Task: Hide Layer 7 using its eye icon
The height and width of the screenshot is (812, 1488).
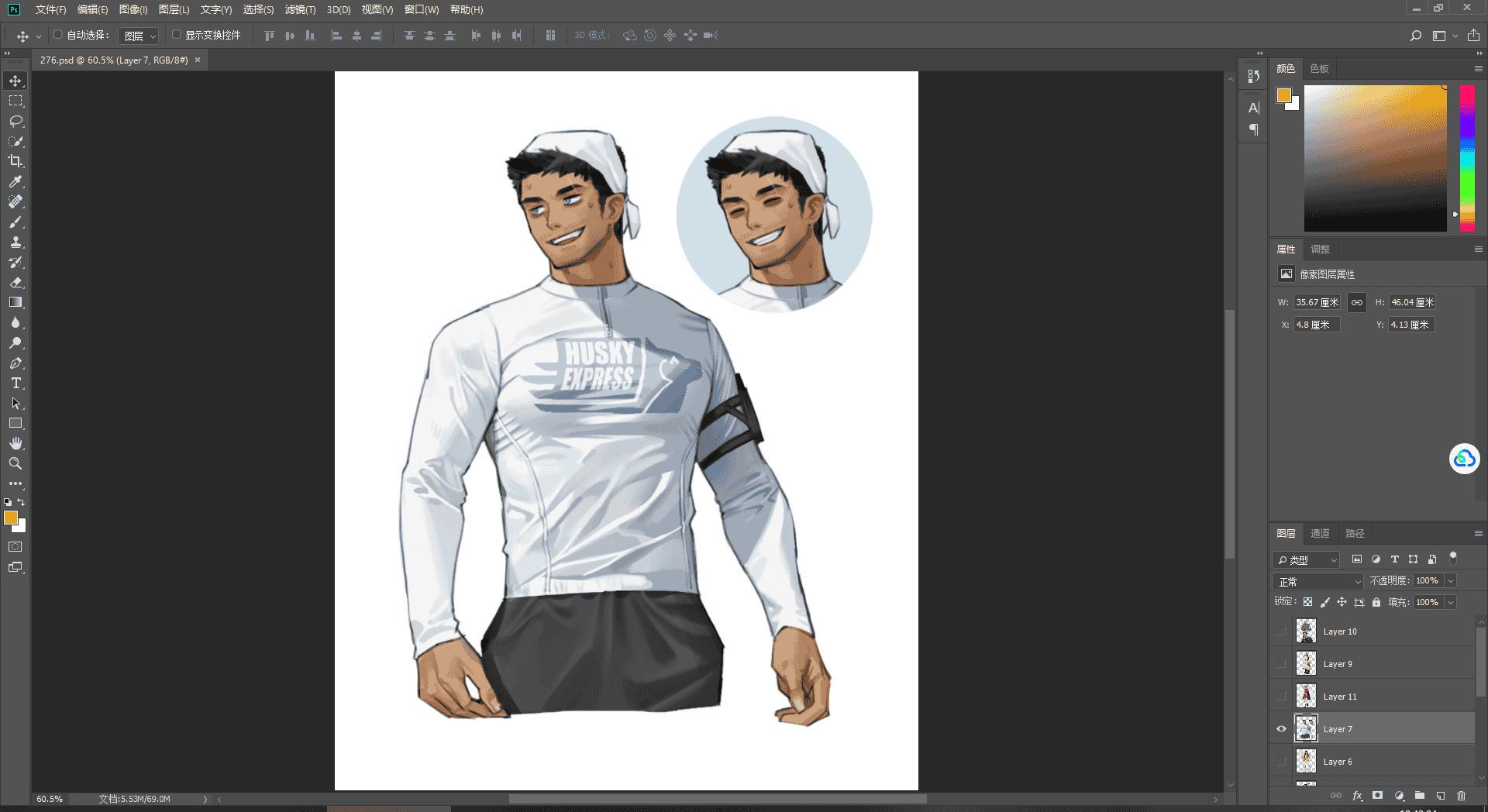Action: tap(1281, 728)
